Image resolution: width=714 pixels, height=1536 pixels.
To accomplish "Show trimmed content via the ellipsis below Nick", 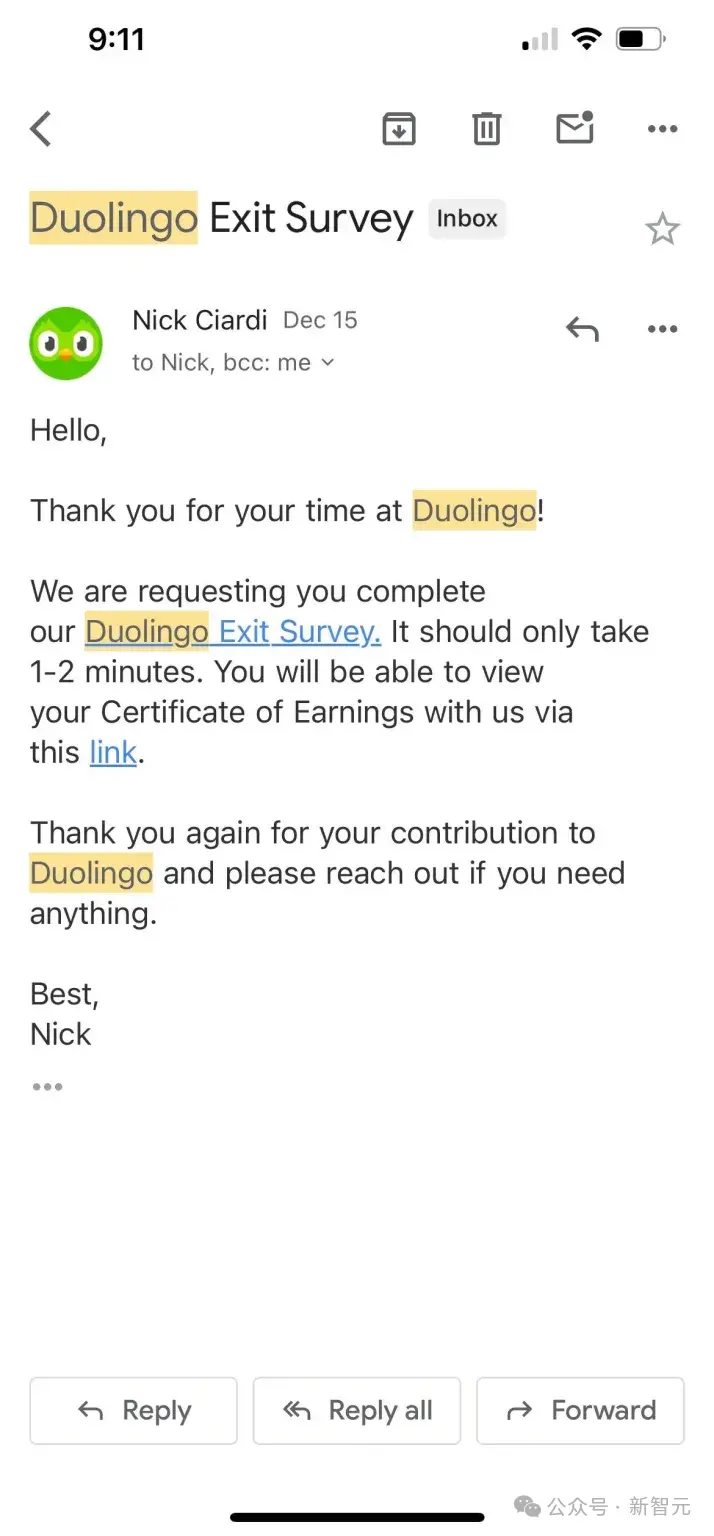I will click(x=47, y=1087).
